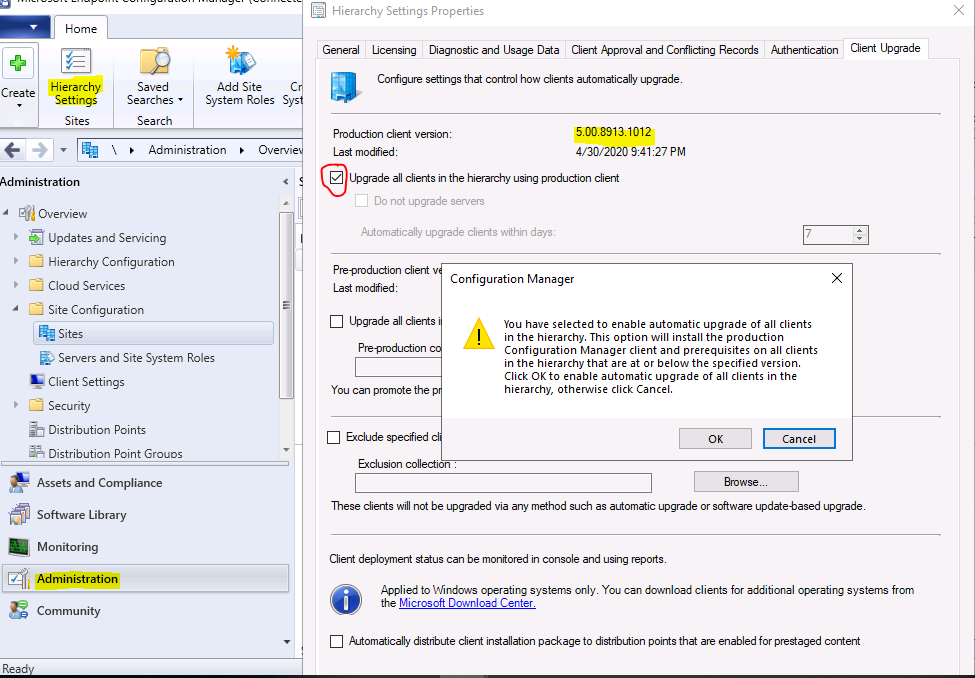Open Saved Searches in the ribbon
This screenshot has height=678, width=975.
(x=154, y=77)
